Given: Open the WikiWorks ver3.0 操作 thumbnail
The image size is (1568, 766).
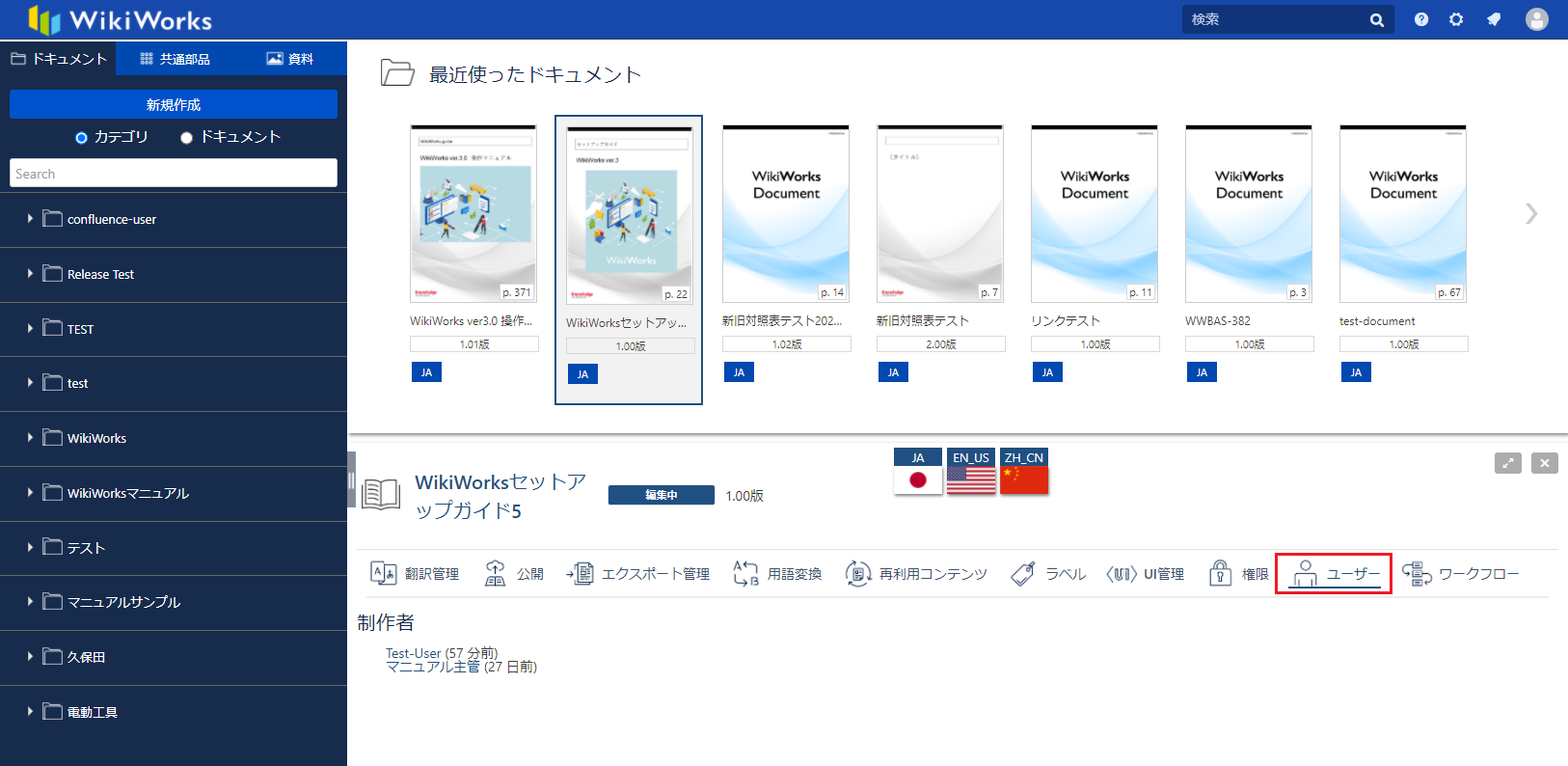Looking at the screenshot, I should pos(473,213).
